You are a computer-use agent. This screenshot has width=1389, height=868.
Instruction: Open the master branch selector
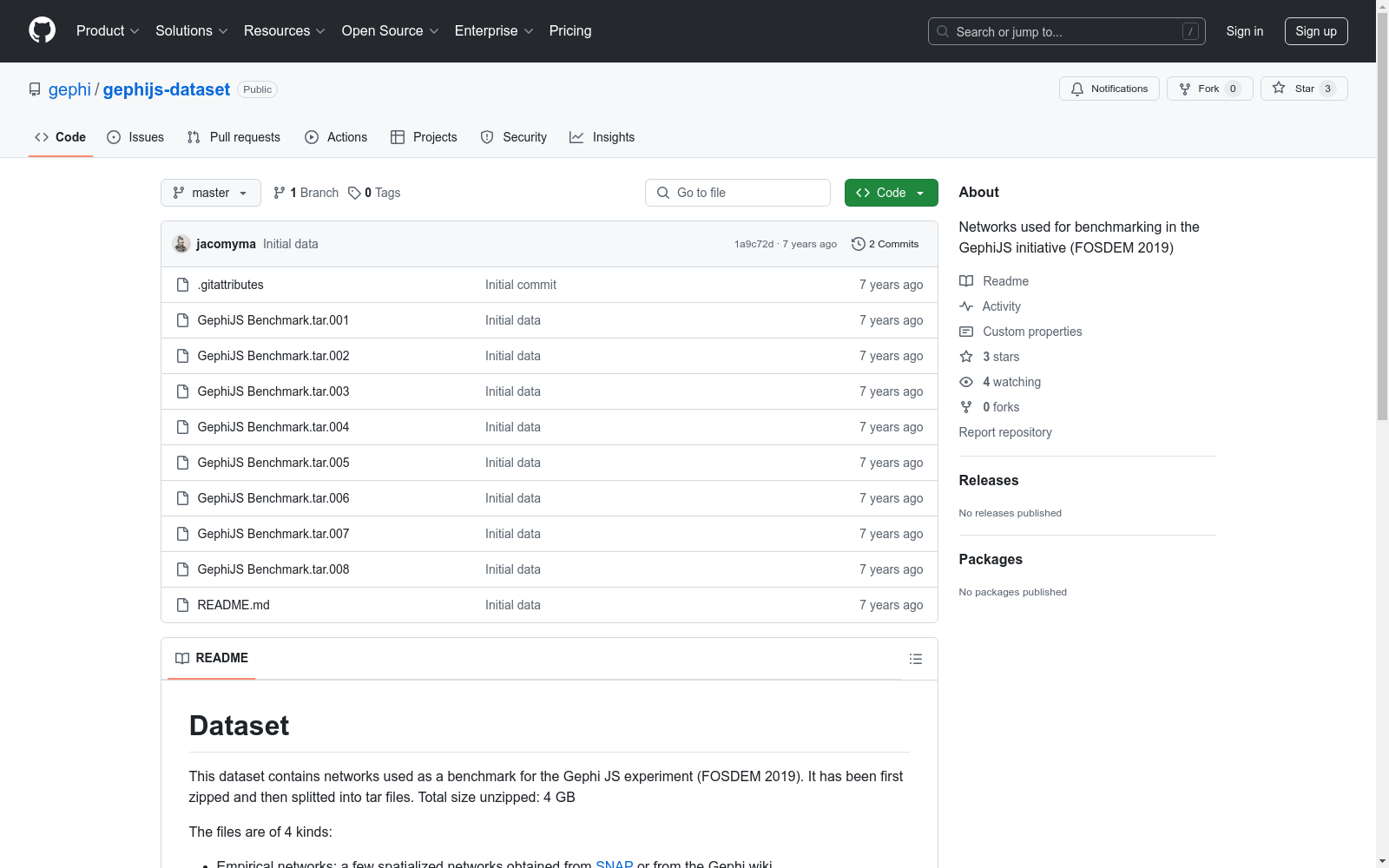click(211, 193)
